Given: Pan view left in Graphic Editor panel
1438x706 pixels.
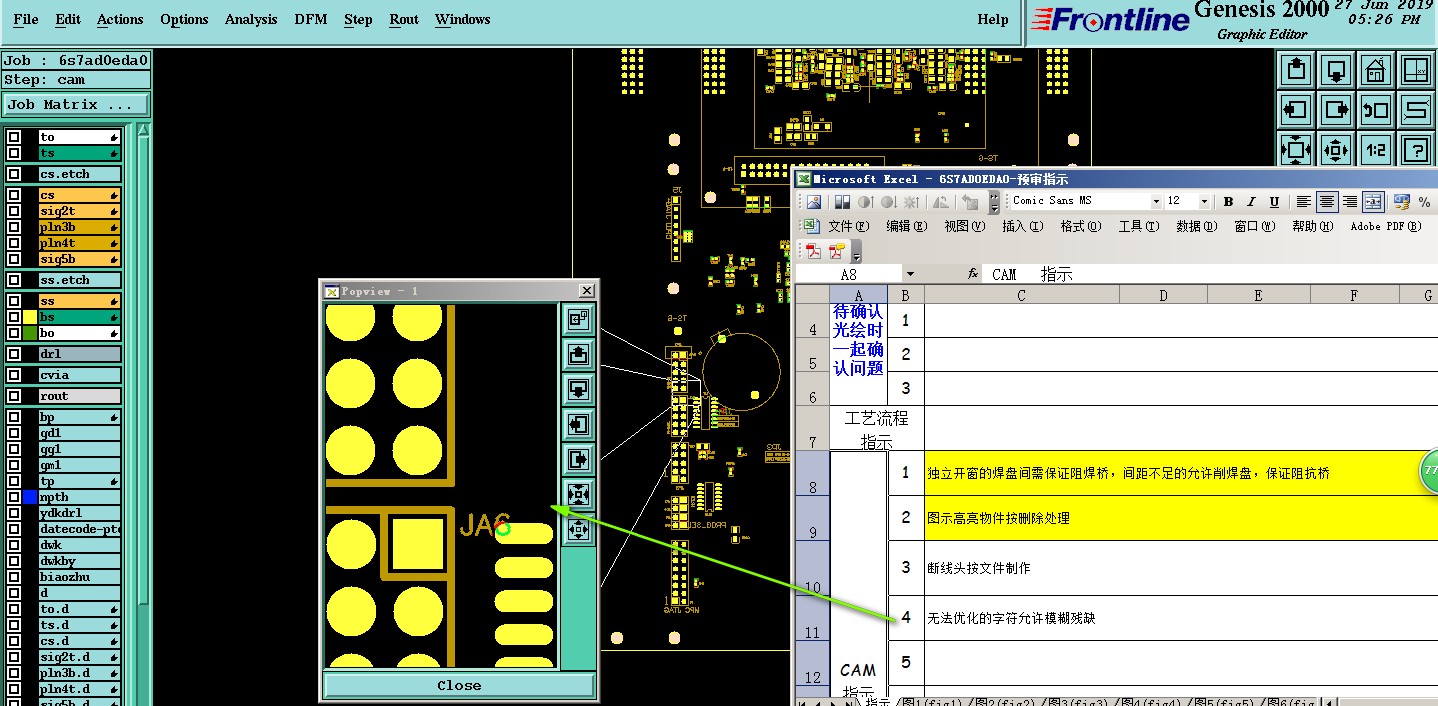Looking at the screenshot, I should tap(1296, 110).
